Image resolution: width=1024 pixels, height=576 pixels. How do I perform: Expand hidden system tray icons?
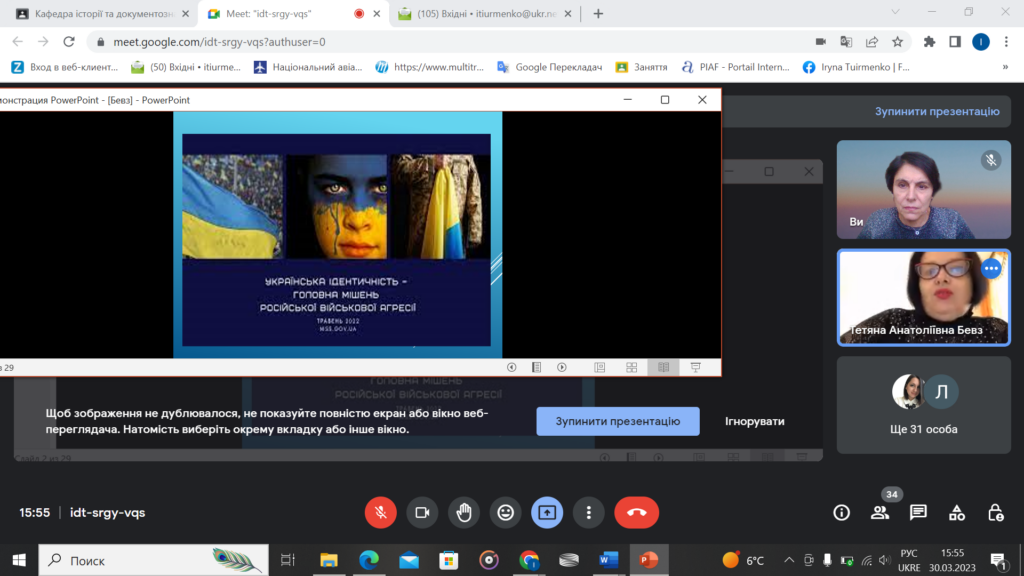pyautogui.click(x=789, y=560)
